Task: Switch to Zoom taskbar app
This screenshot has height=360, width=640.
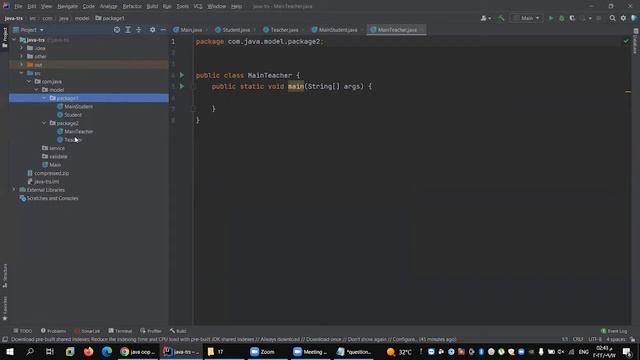Action: tap(263, 351)
